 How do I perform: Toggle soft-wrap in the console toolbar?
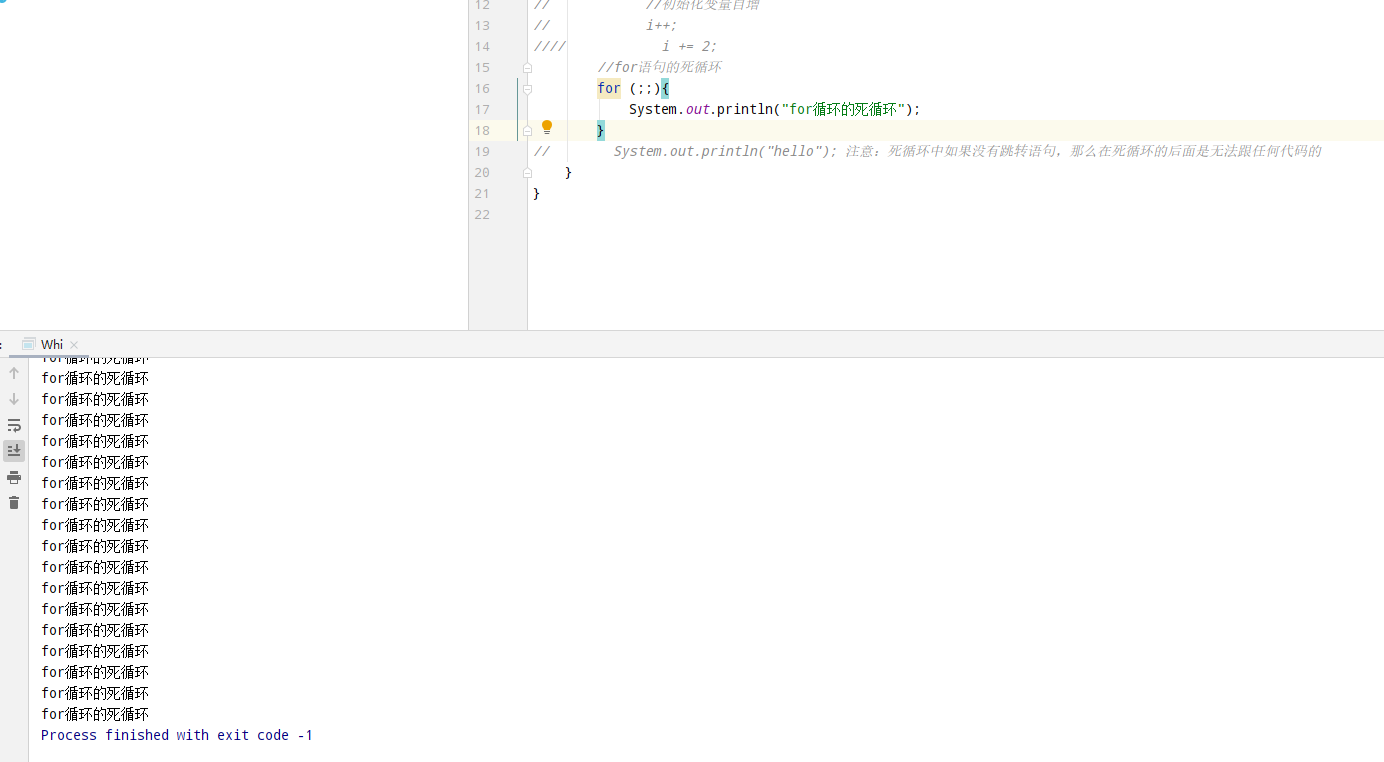point(14,425)
